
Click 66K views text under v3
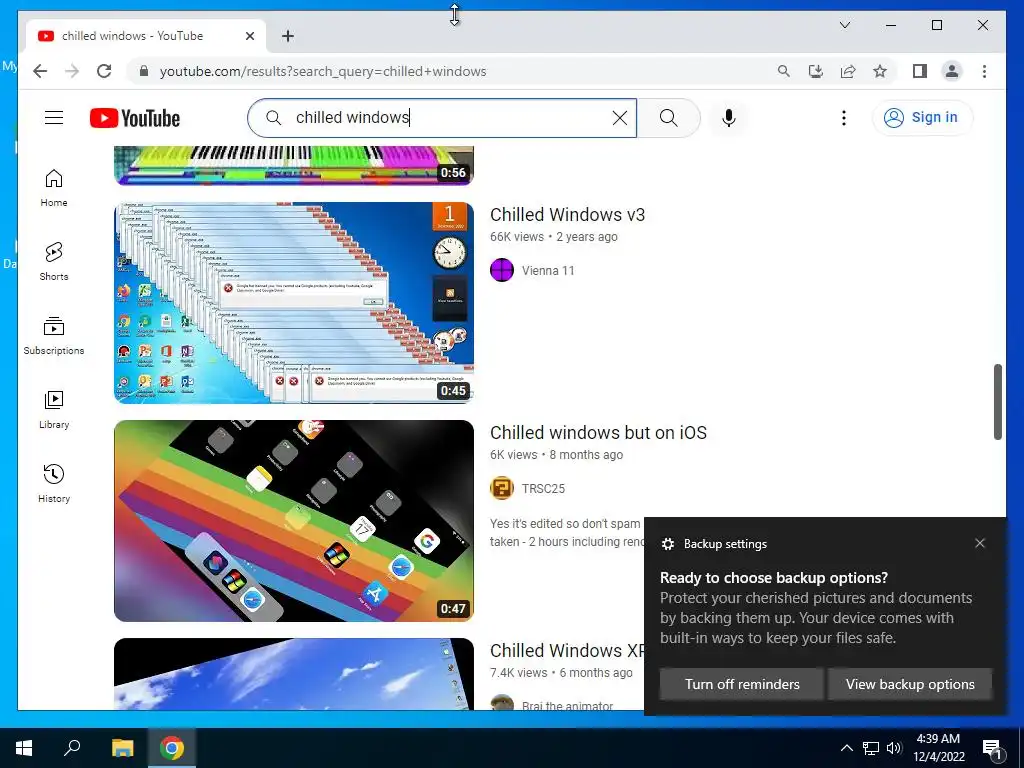[517, 236]
